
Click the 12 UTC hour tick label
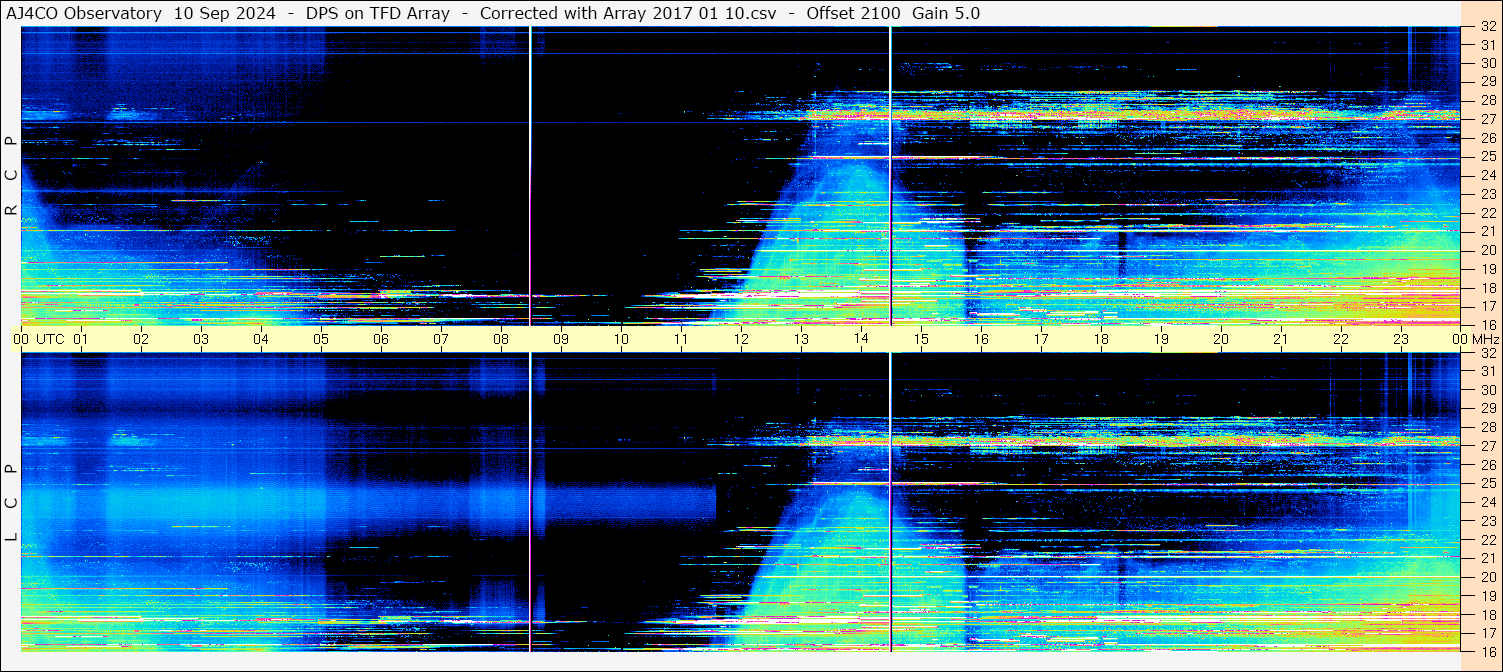(x=741, y=339)
